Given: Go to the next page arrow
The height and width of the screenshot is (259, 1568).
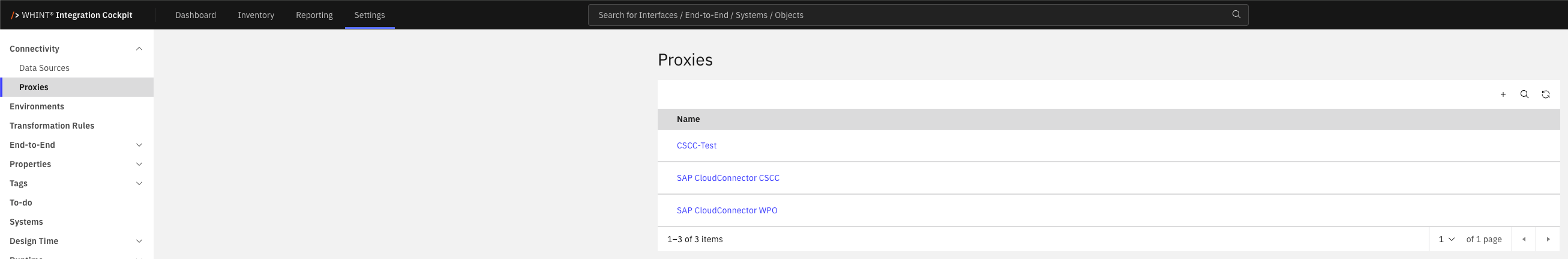Looking at the screenshot, I should point(1548,240).
